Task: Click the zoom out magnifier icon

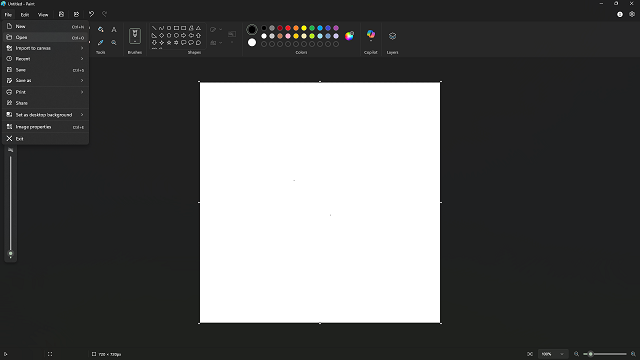Action: coord(576,354)
